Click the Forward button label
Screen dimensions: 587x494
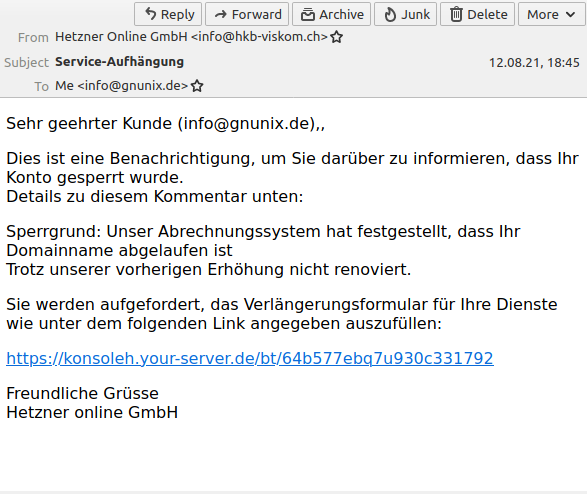pos(256,15)
